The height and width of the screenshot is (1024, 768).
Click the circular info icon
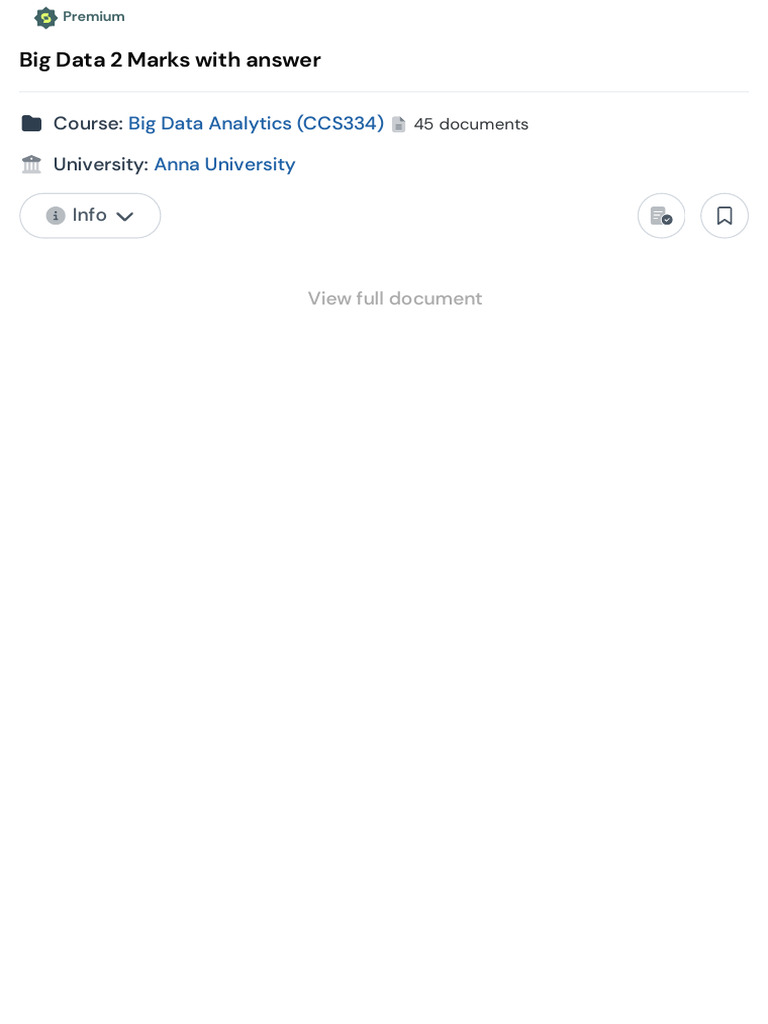coord(56,215)
